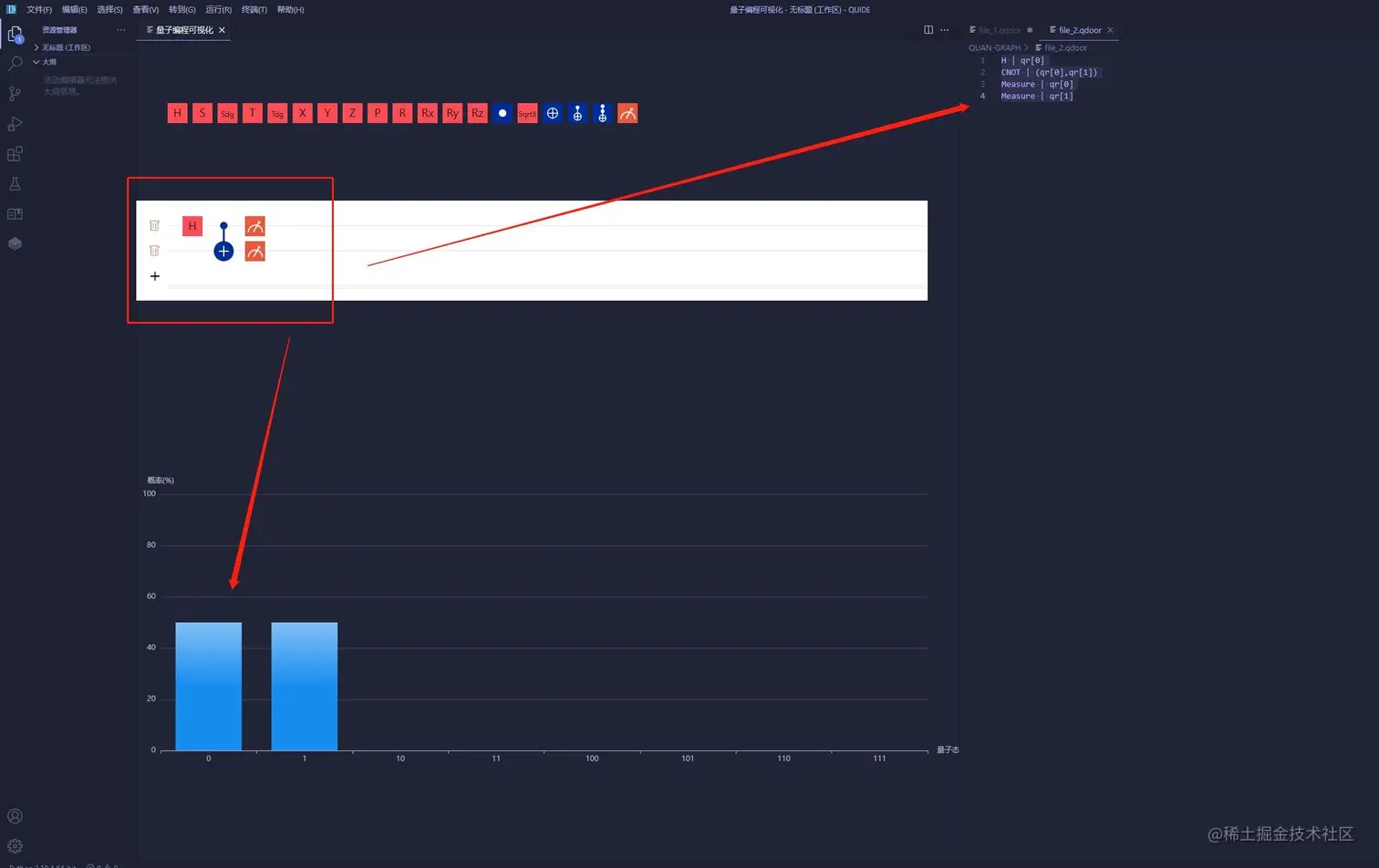Open the 运行(R) menu
The width and height of the screenshot is (1379, 868).
219,10
